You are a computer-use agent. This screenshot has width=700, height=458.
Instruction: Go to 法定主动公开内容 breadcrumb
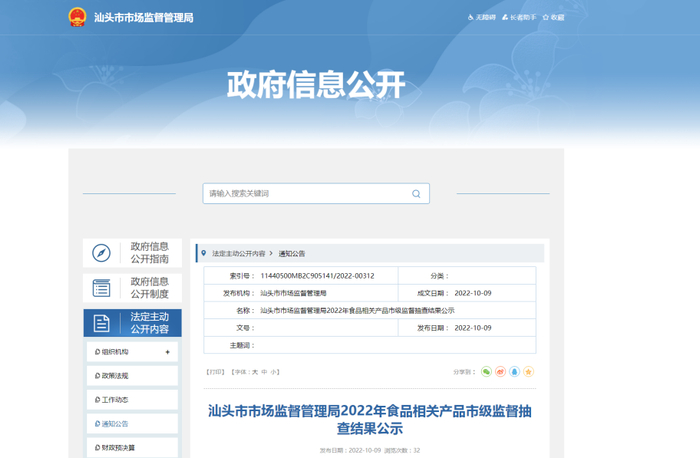[x=238, y=254]
